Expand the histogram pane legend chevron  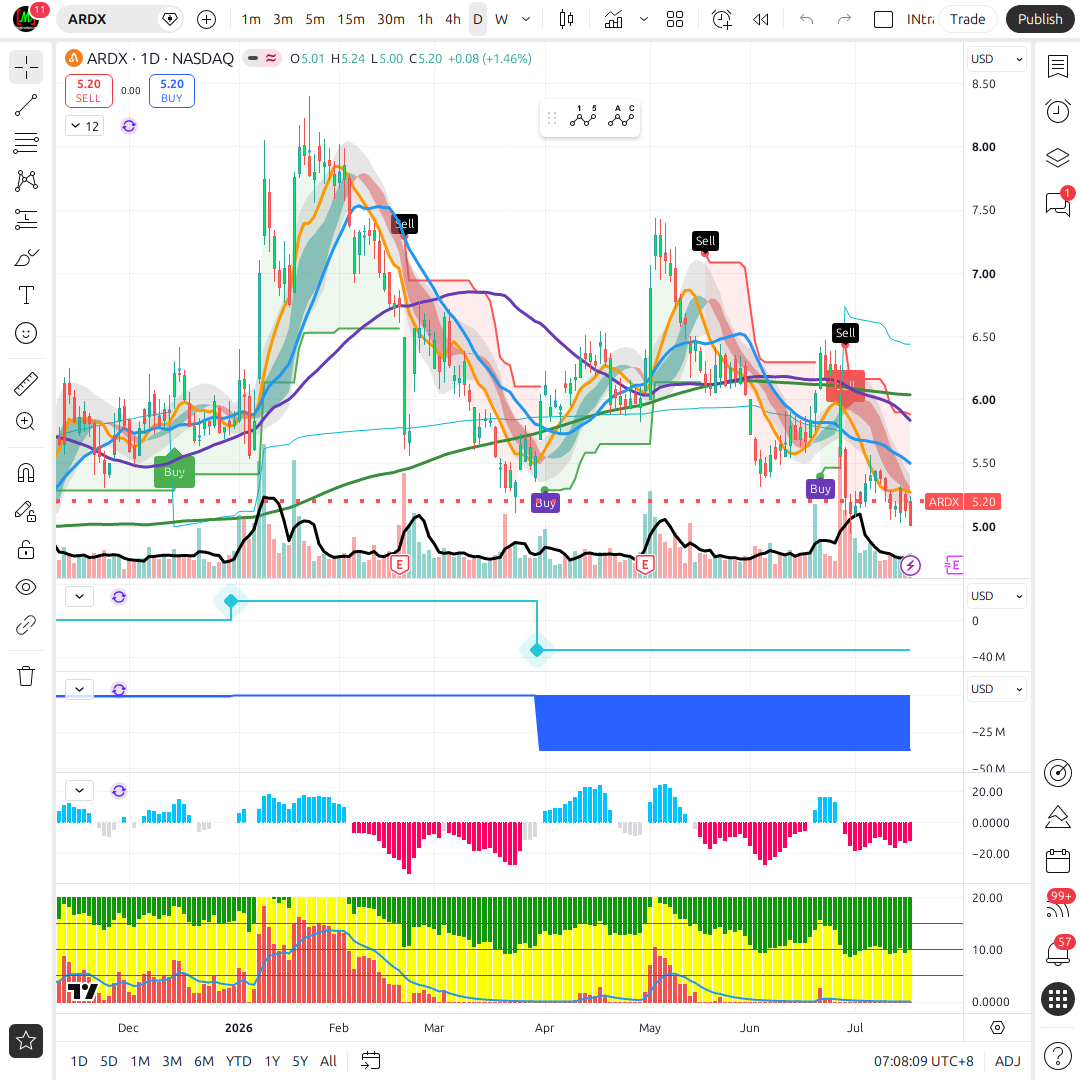point(80,791)
